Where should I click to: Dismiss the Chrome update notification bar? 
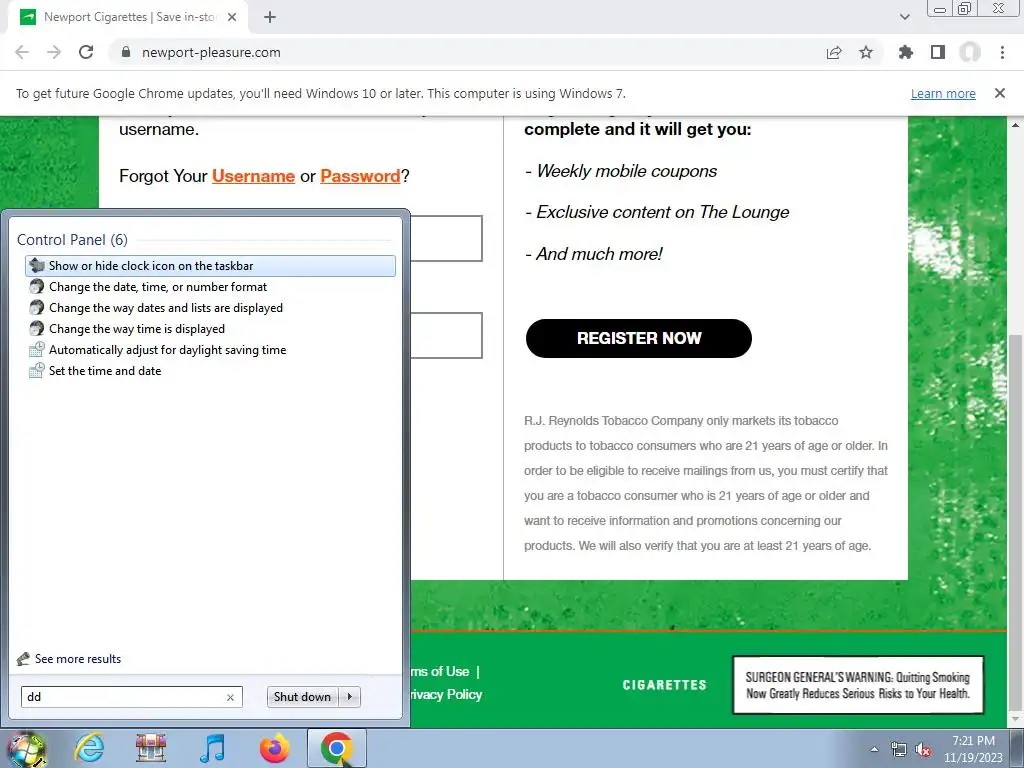point(1000,93)
